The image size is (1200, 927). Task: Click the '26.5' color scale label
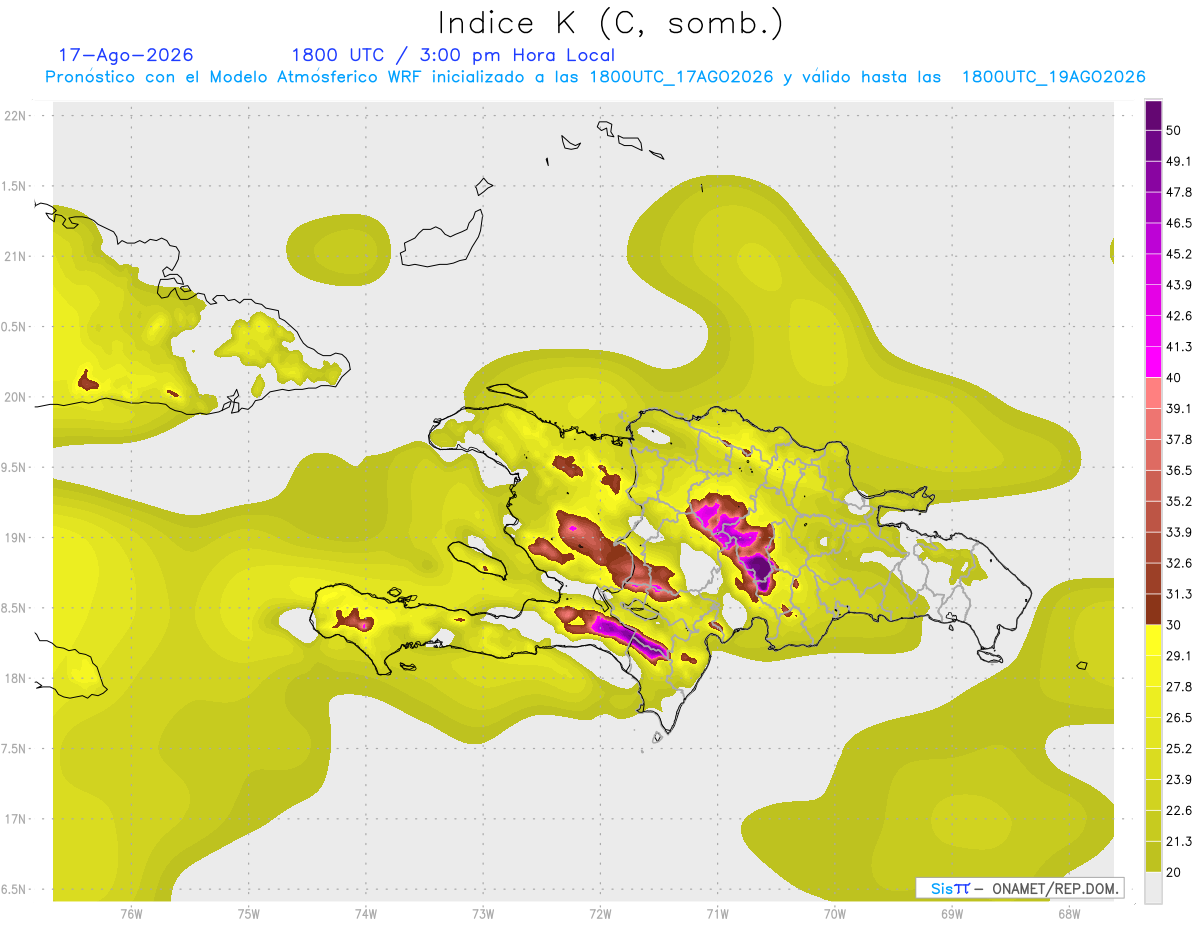[x=1179, y=718]
